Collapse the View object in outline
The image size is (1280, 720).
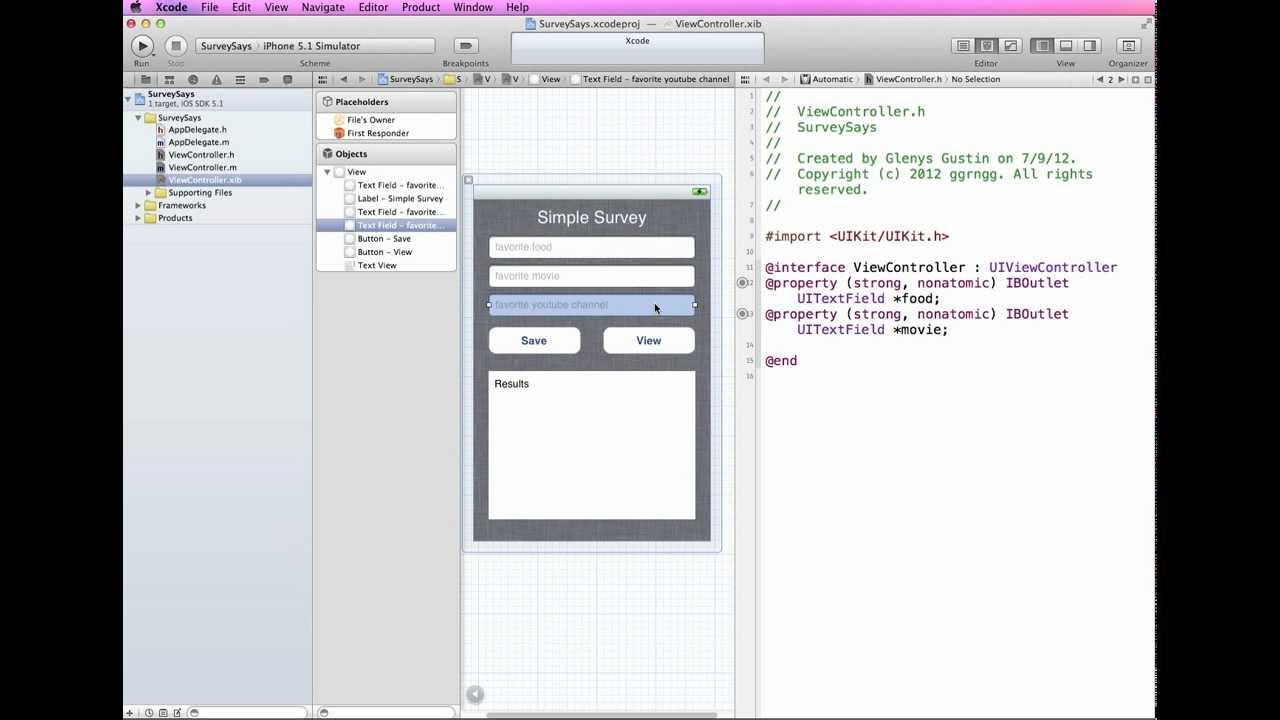click(327, 172)
